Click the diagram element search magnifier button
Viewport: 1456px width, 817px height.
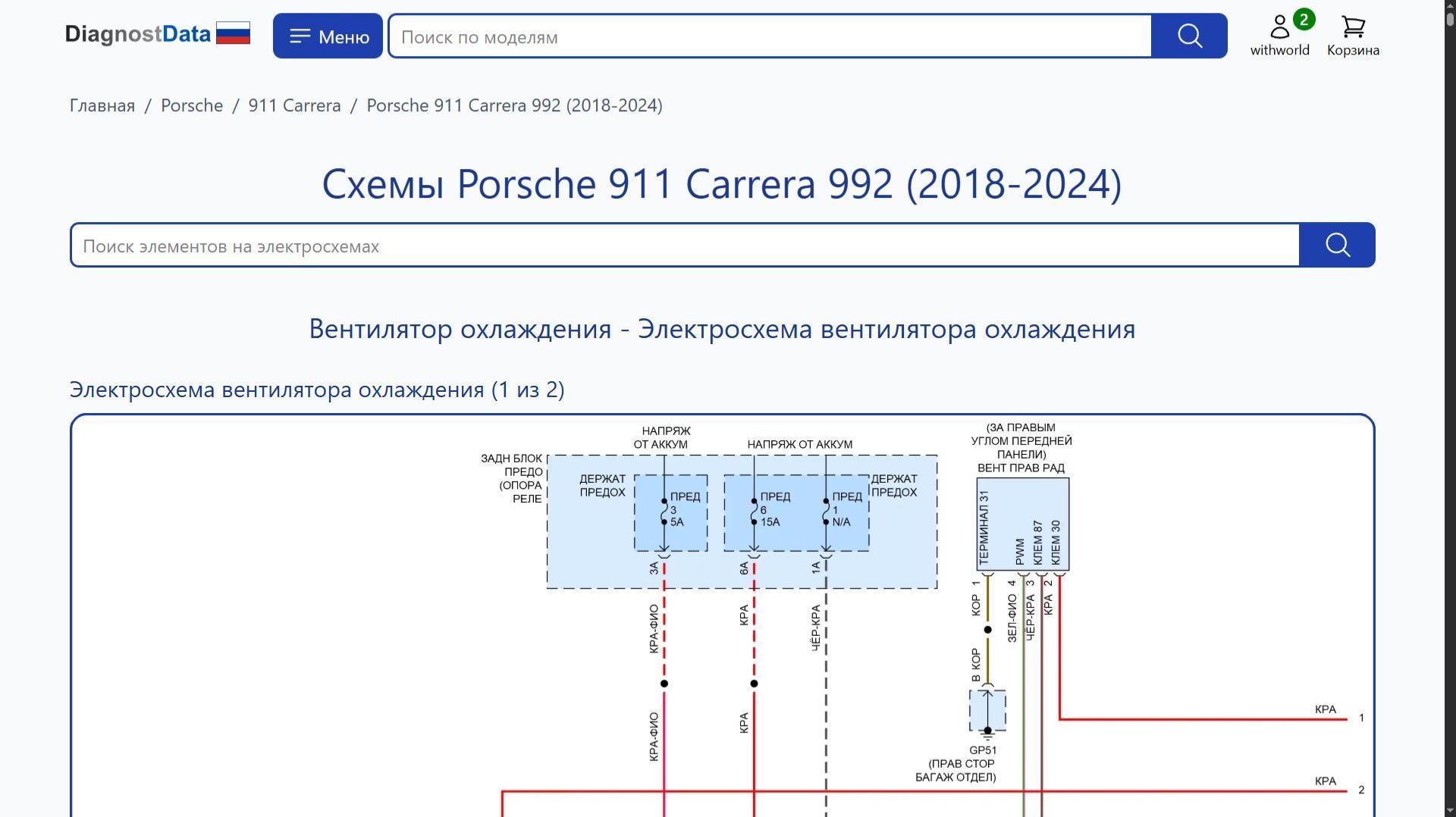[1337, 245]
